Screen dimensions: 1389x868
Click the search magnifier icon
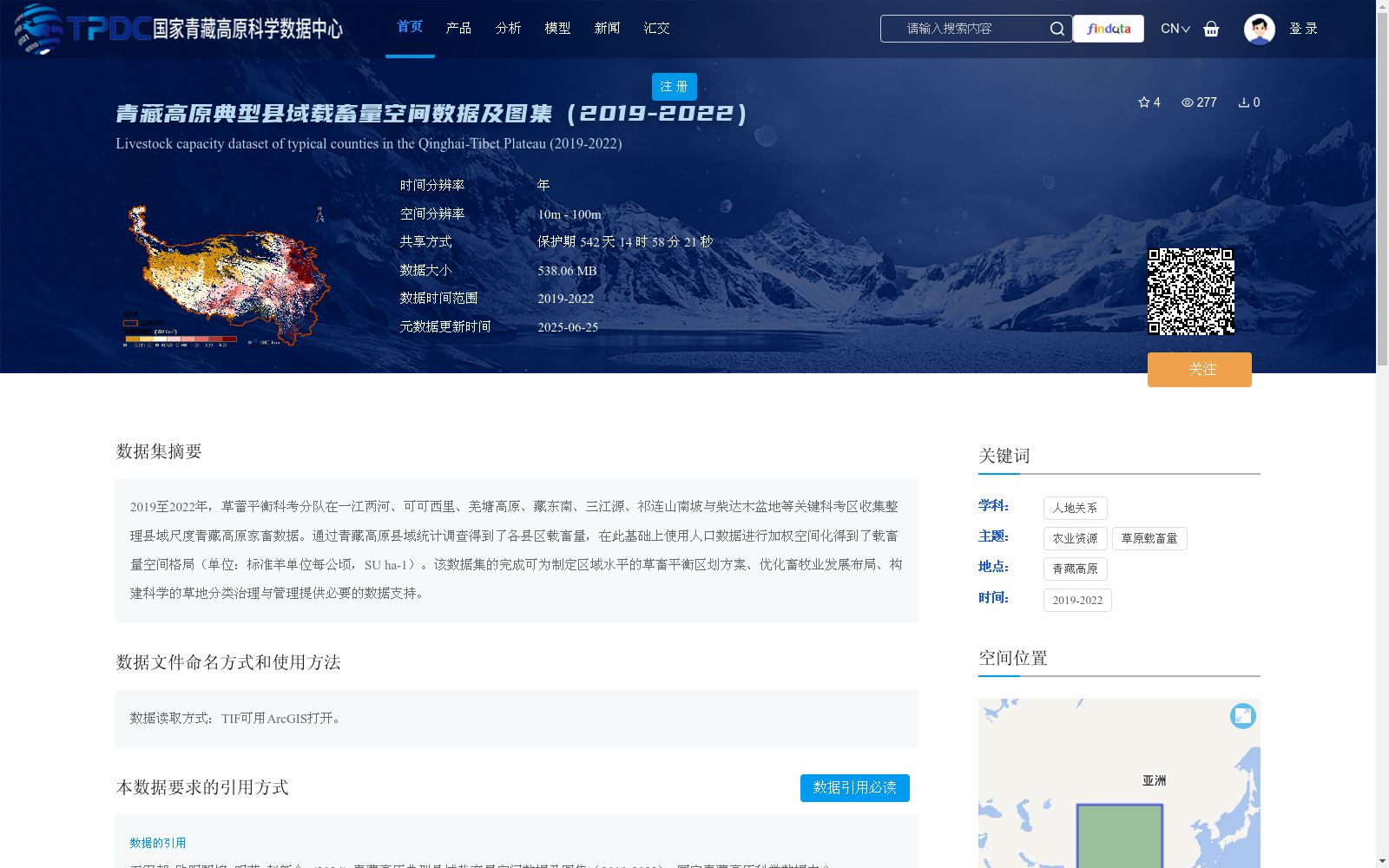pos(1057,29)
